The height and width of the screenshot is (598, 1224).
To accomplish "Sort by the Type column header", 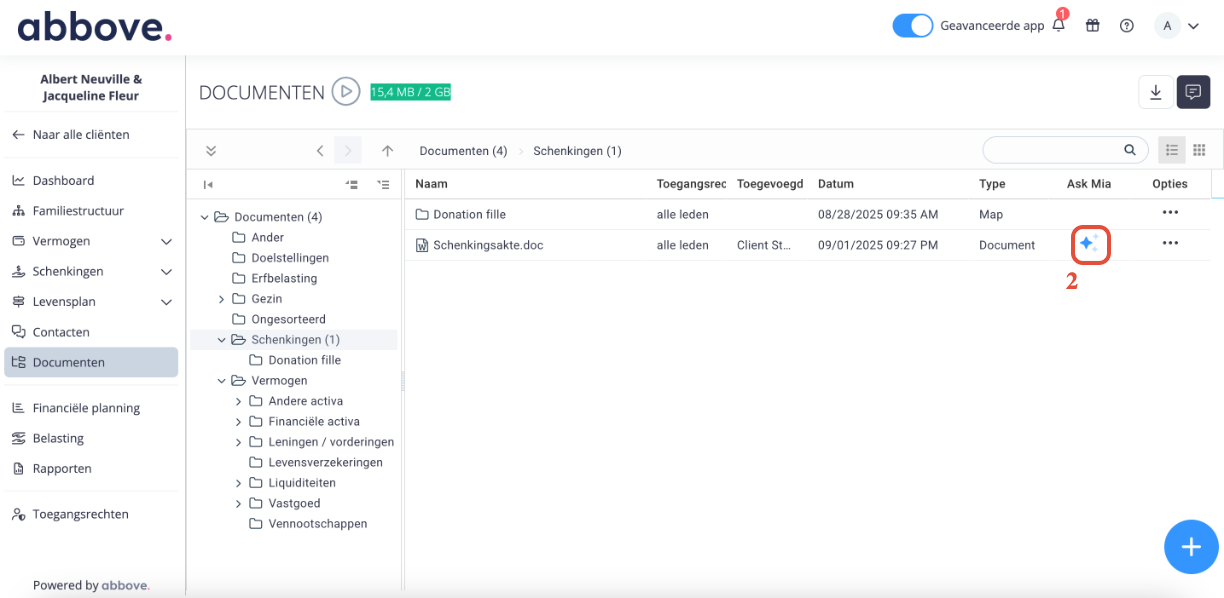I will 992,184.
